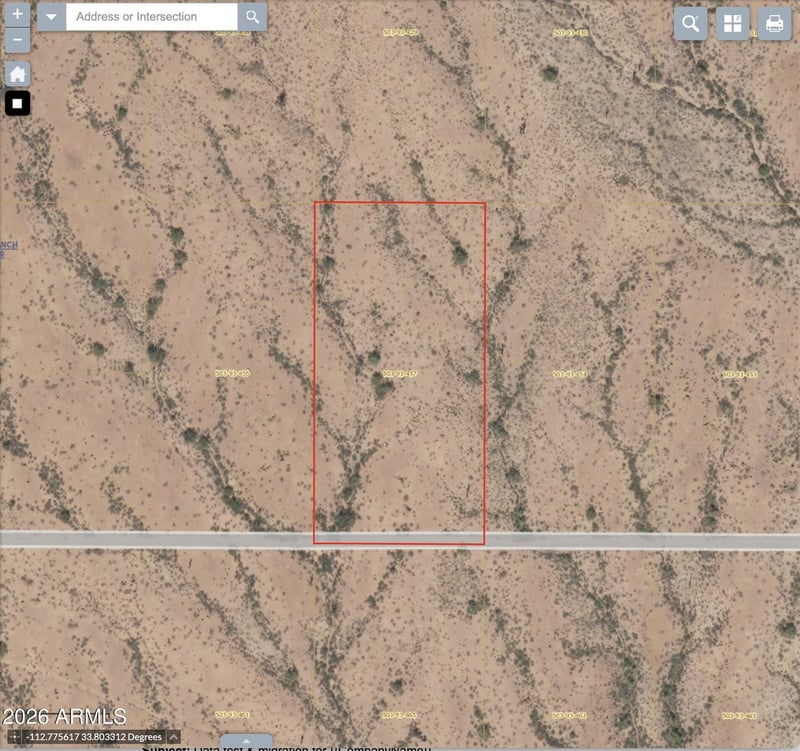Select the red-outlined parcel's center label
Viewport: 800px width, 751px height.
pos(399,374)
